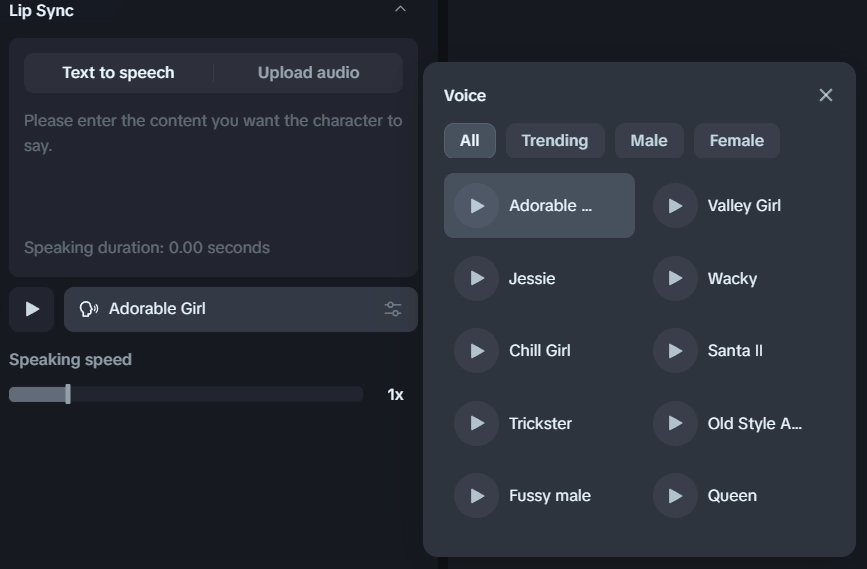Click the 1x speed value
Viewport: 867px width, 569px height.
395,395
